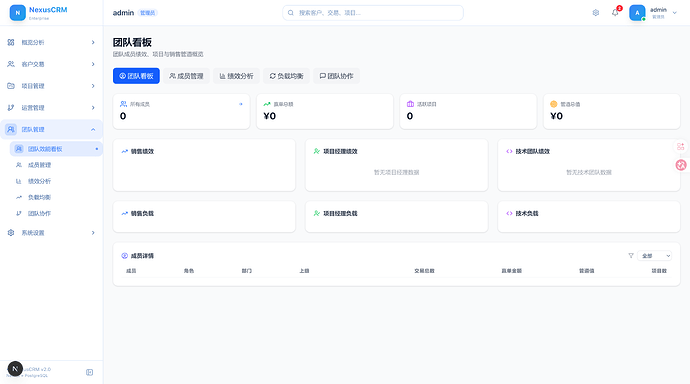Click the 所有成员 people icon
The width and height of the screenshot is (690, 384).
click(123, 104)
